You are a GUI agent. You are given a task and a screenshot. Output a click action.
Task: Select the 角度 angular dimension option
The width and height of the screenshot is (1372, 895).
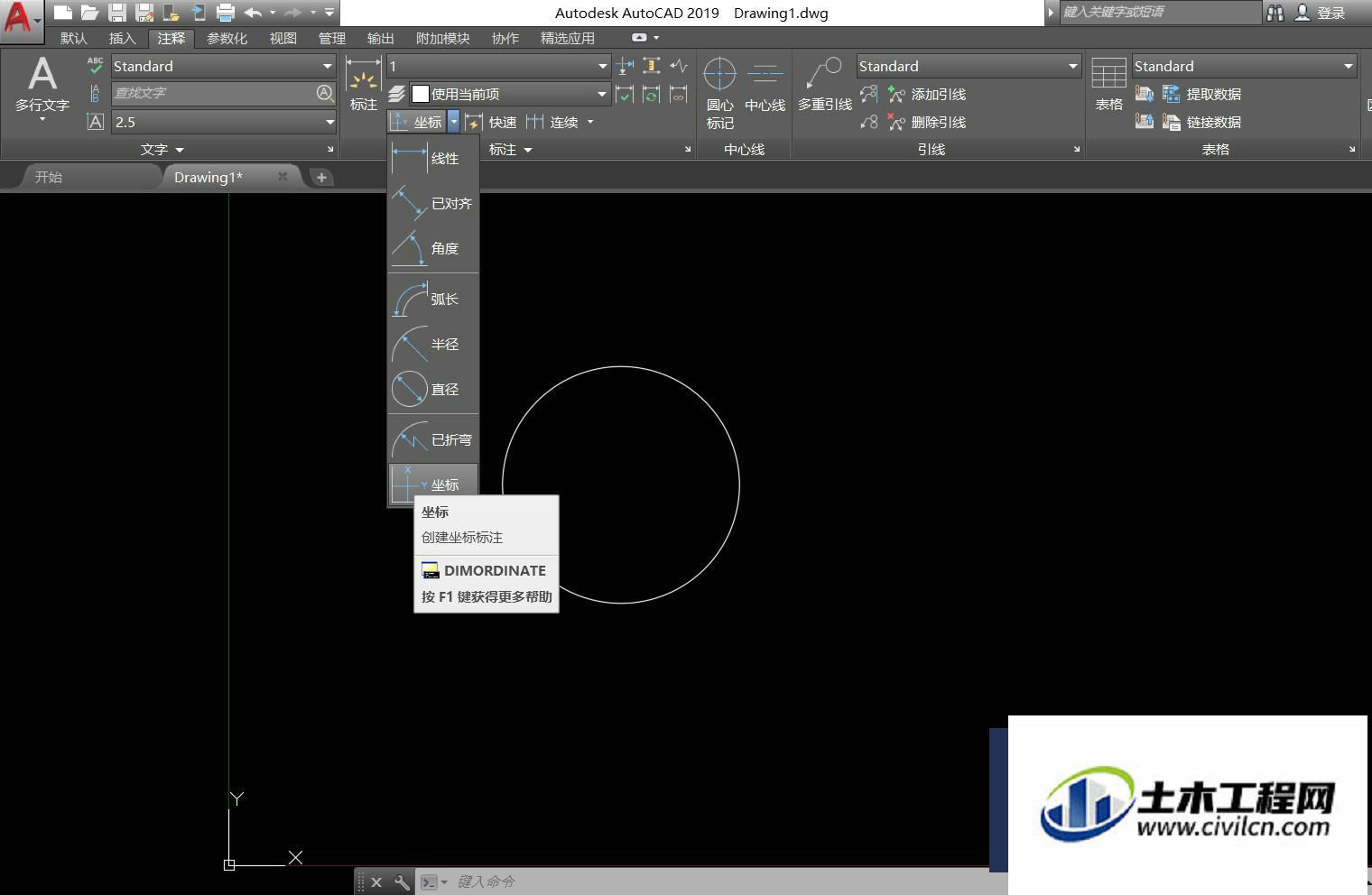click(433, 249)
